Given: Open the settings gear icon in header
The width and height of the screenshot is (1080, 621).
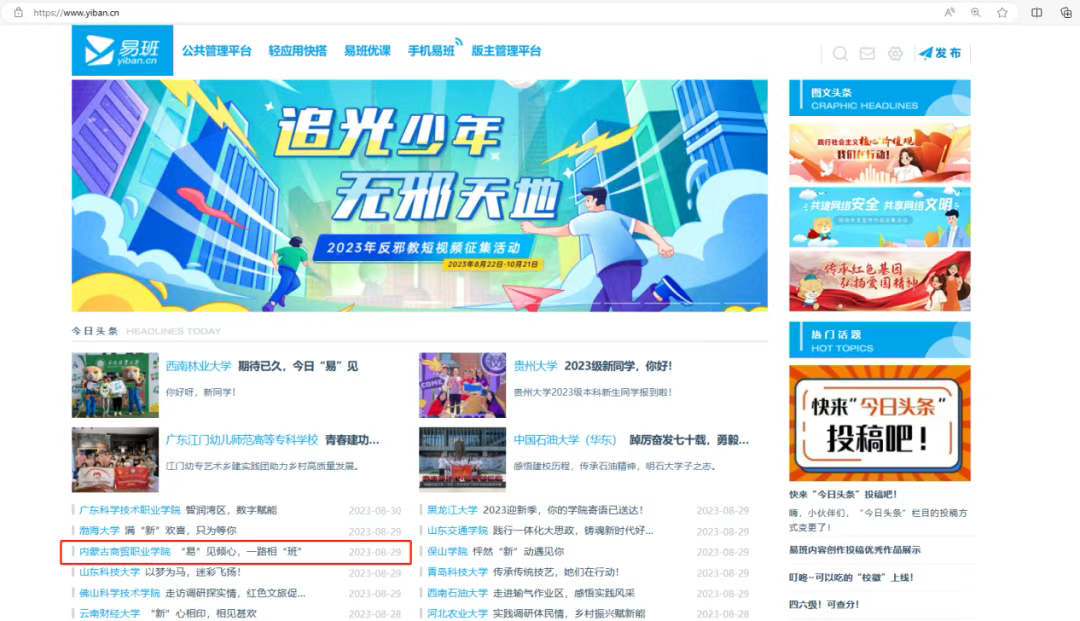Looking at the screenshot, I should [895, 53].
